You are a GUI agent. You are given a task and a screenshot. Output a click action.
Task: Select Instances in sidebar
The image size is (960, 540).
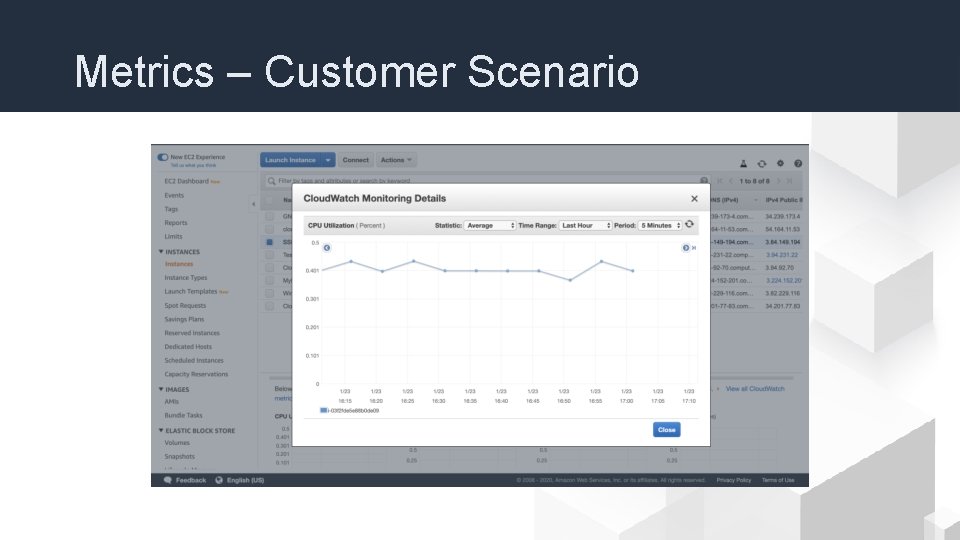point(179,264)
